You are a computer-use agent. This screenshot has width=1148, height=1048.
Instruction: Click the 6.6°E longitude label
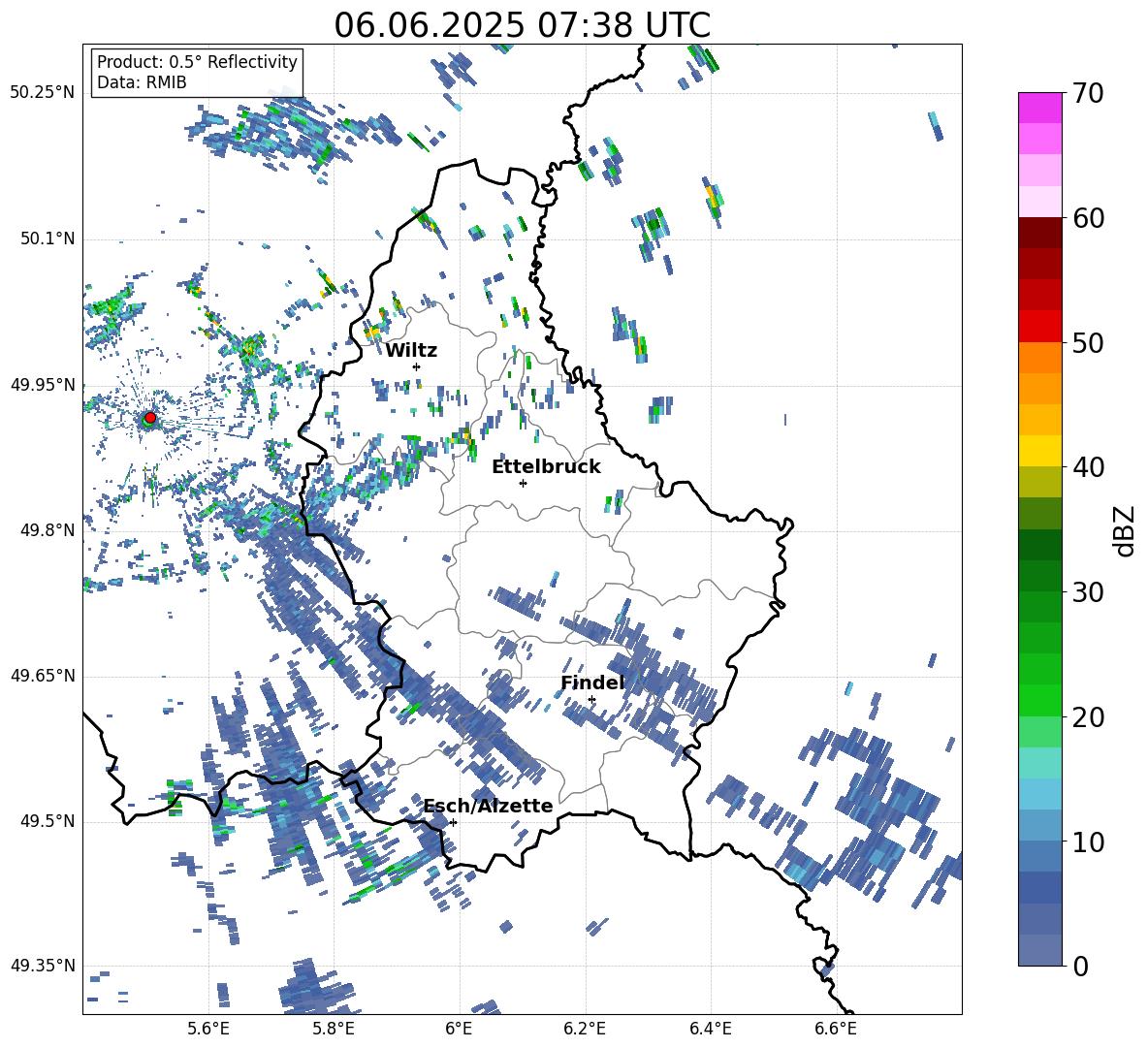click(836, 1029)
